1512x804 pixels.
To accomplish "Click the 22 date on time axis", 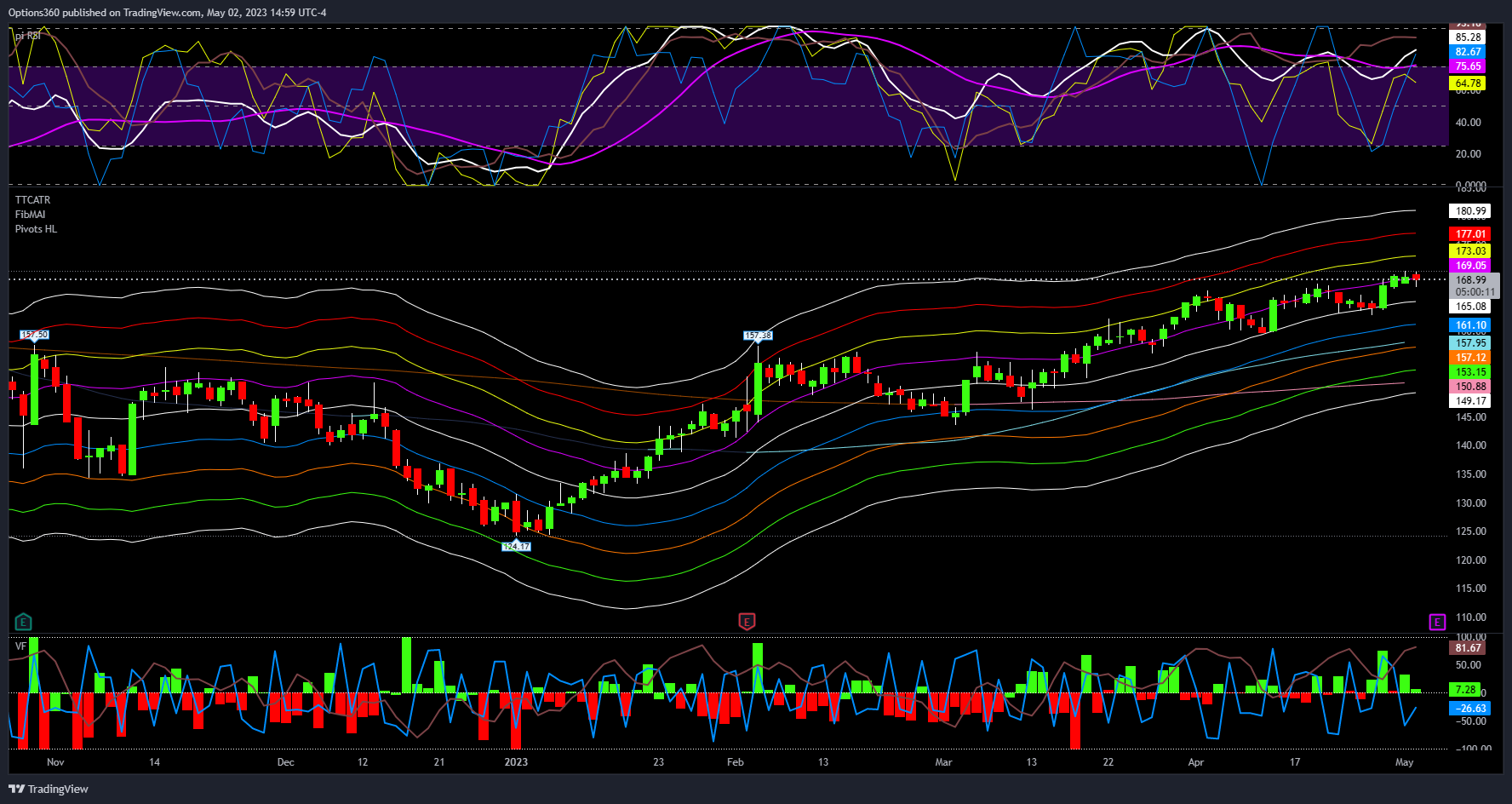I will pyautogui.click(x=1108, y=762).
